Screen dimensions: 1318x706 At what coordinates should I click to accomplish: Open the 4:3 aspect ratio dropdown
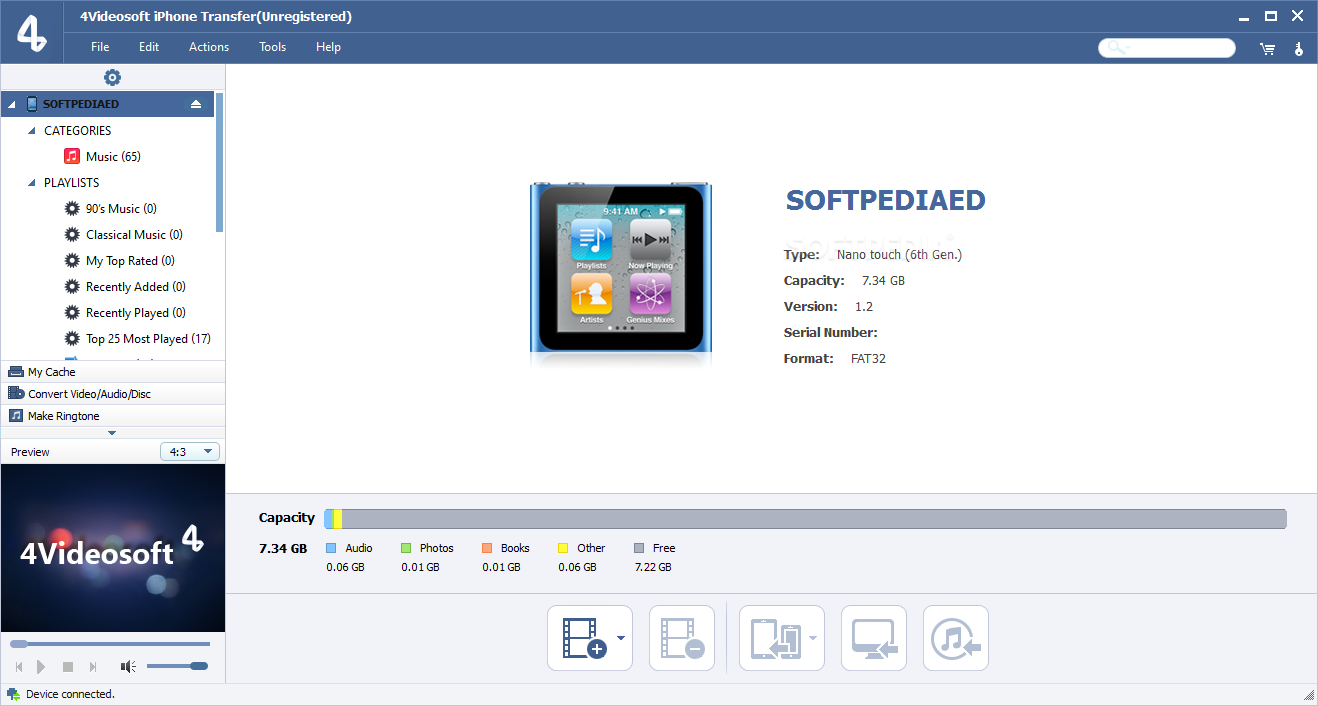(x=190, y=452)
